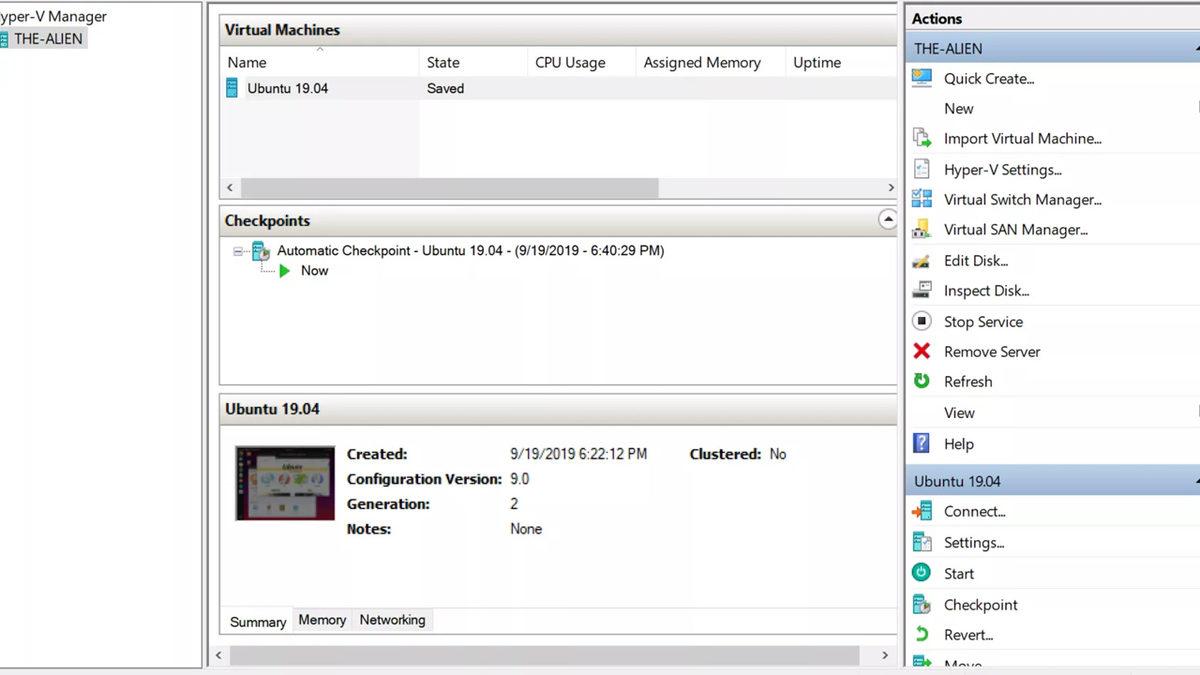This screenshot has height=675, width=1200.
Task: Click the Ubuntu 19.04 preview thumbnail
Action: [x=285, y=483]
